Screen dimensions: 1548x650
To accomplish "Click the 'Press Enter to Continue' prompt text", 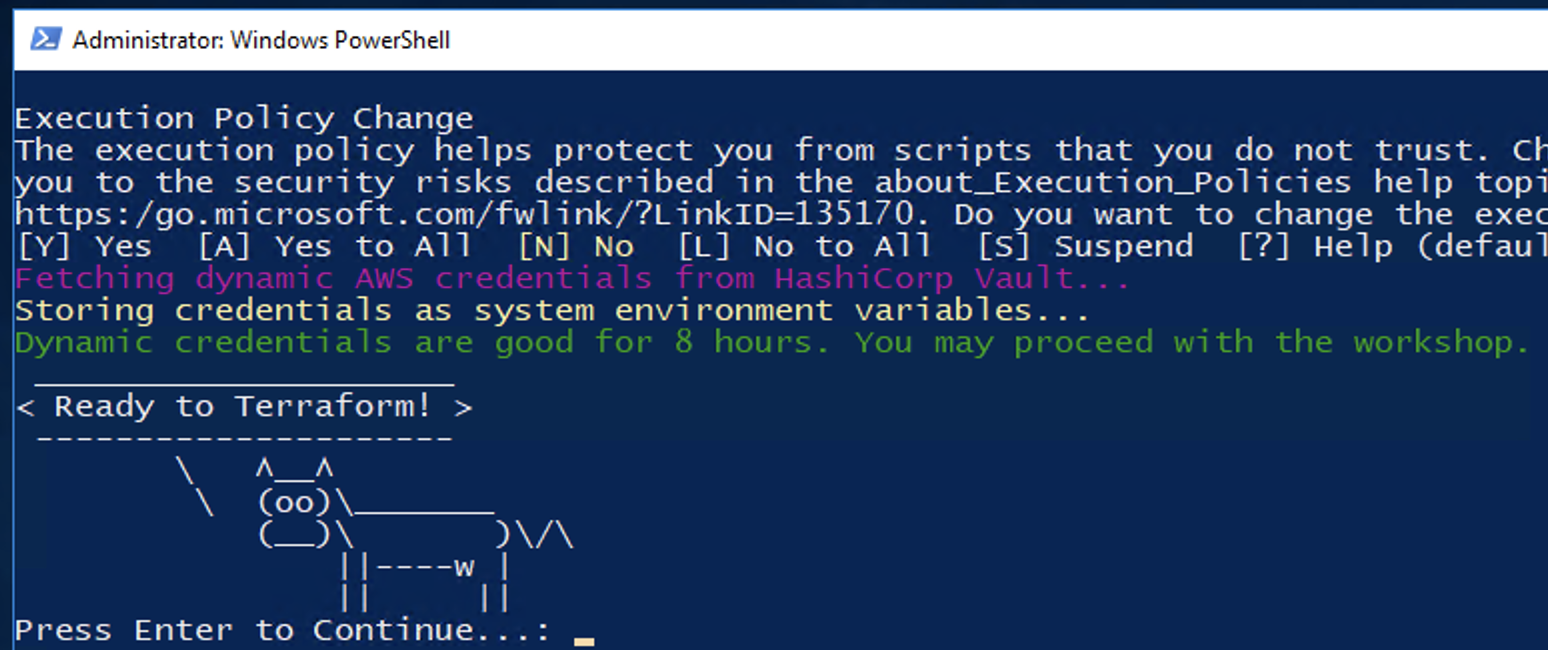I will (282, 630).
